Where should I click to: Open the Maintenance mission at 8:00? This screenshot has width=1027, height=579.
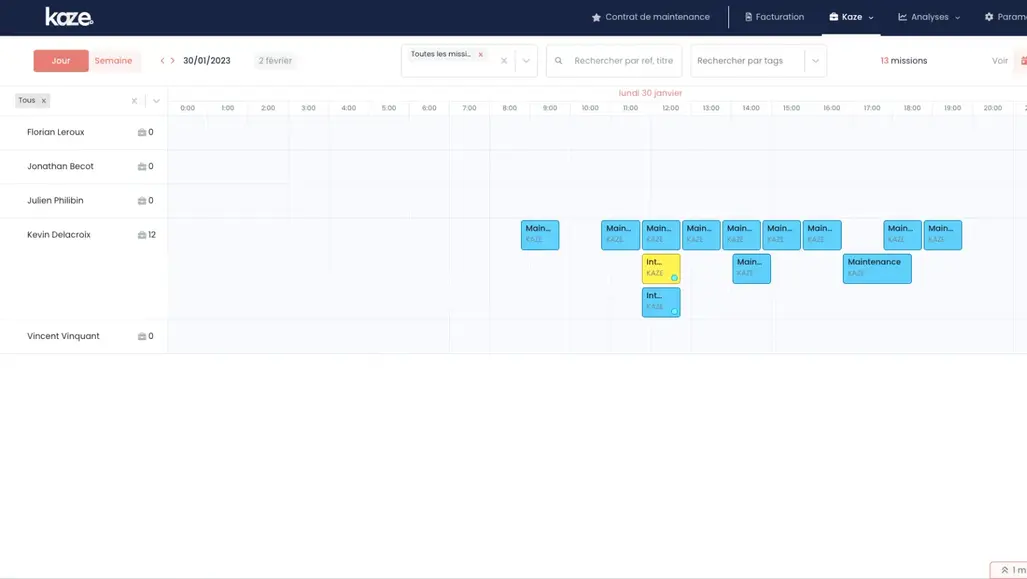pyautogui.click(x=540, y=234)
